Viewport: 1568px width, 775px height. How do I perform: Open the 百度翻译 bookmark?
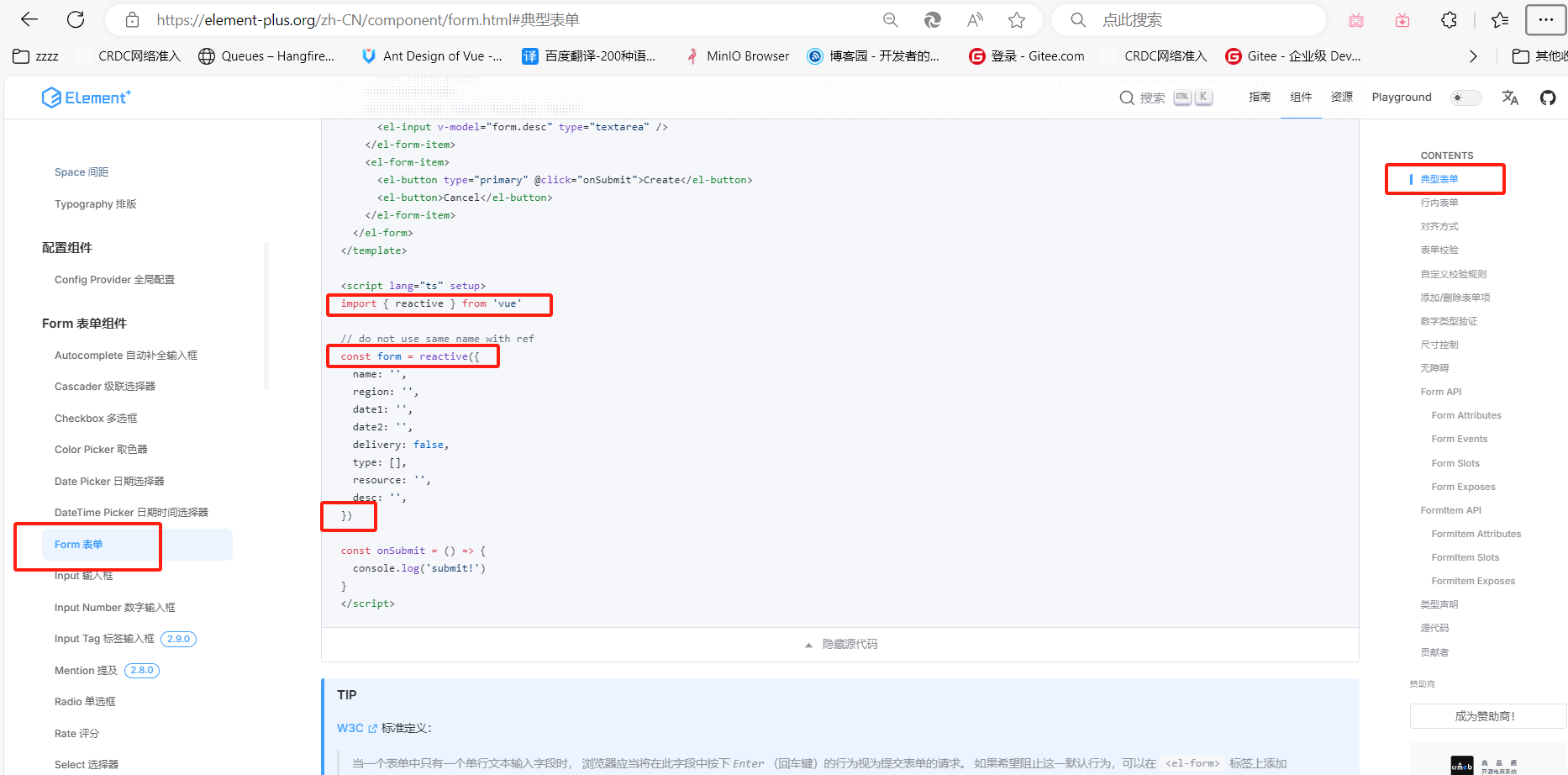[589, 56]
